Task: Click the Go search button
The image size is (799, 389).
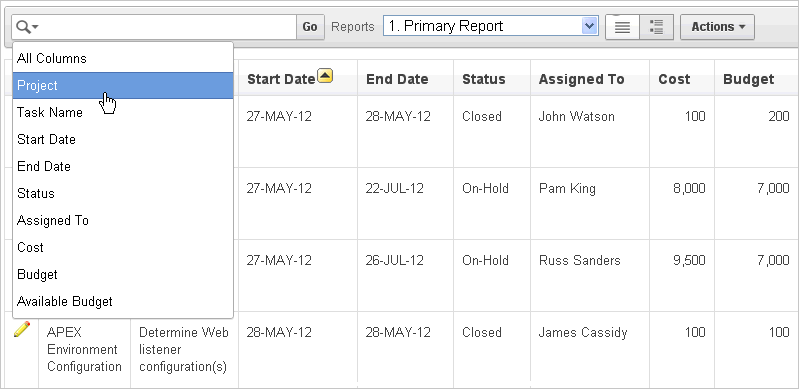Action: [310, 27]
